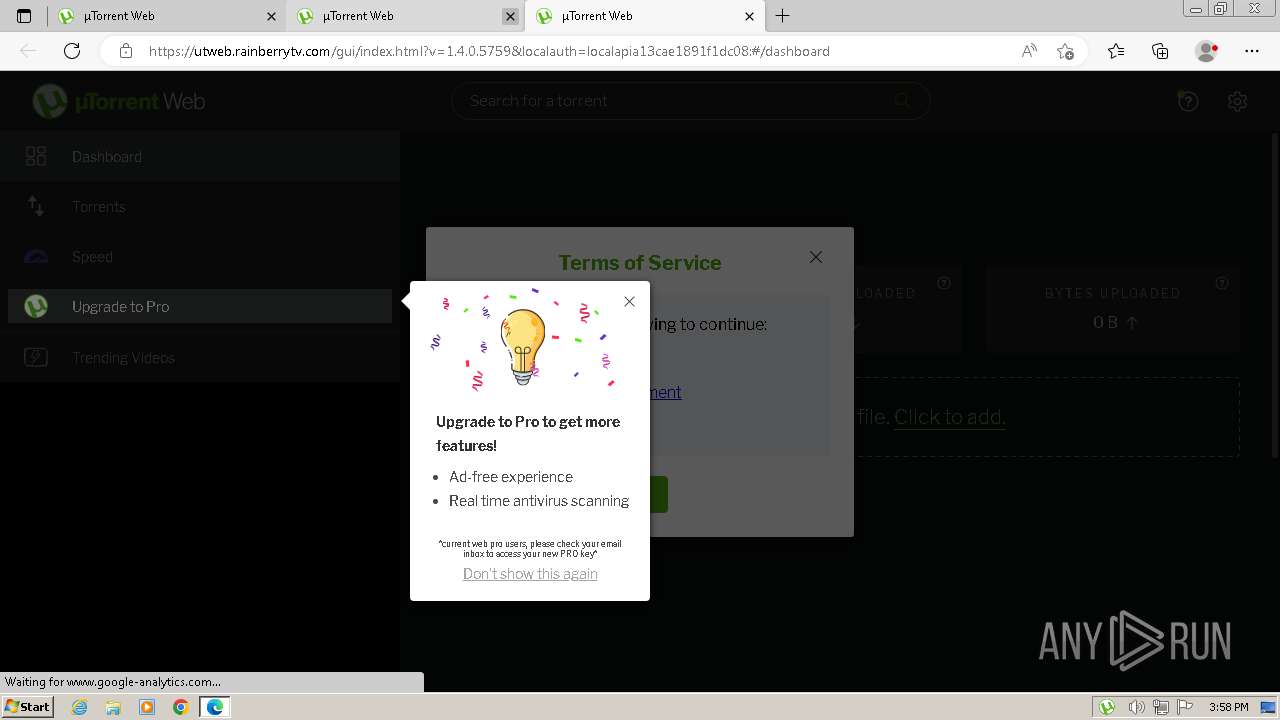Switch to the second µTorrent Web tab
This screenshot has height=720, width=1280.
click(x=405, y=16)
